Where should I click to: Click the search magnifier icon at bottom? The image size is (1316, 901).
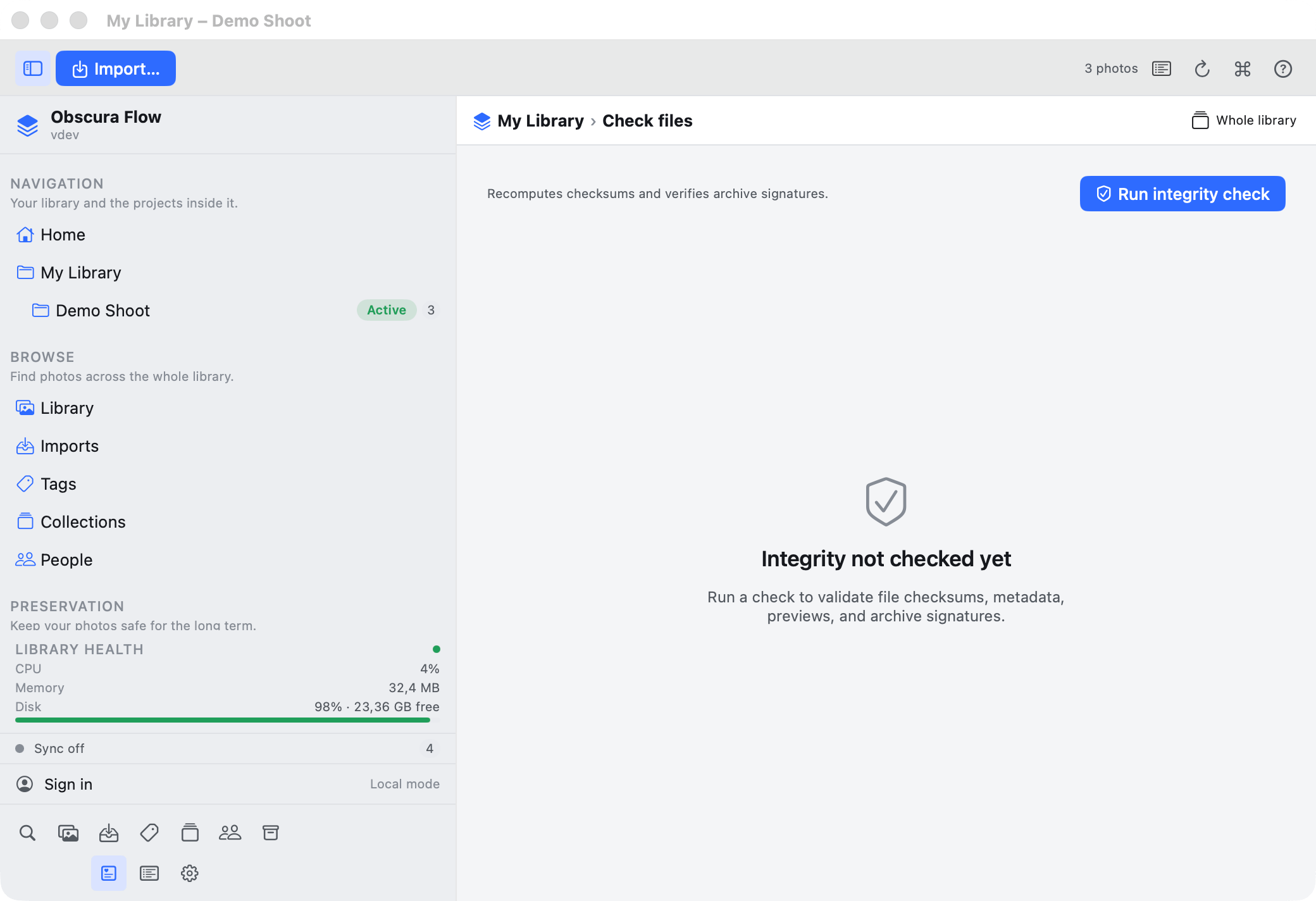27,833
